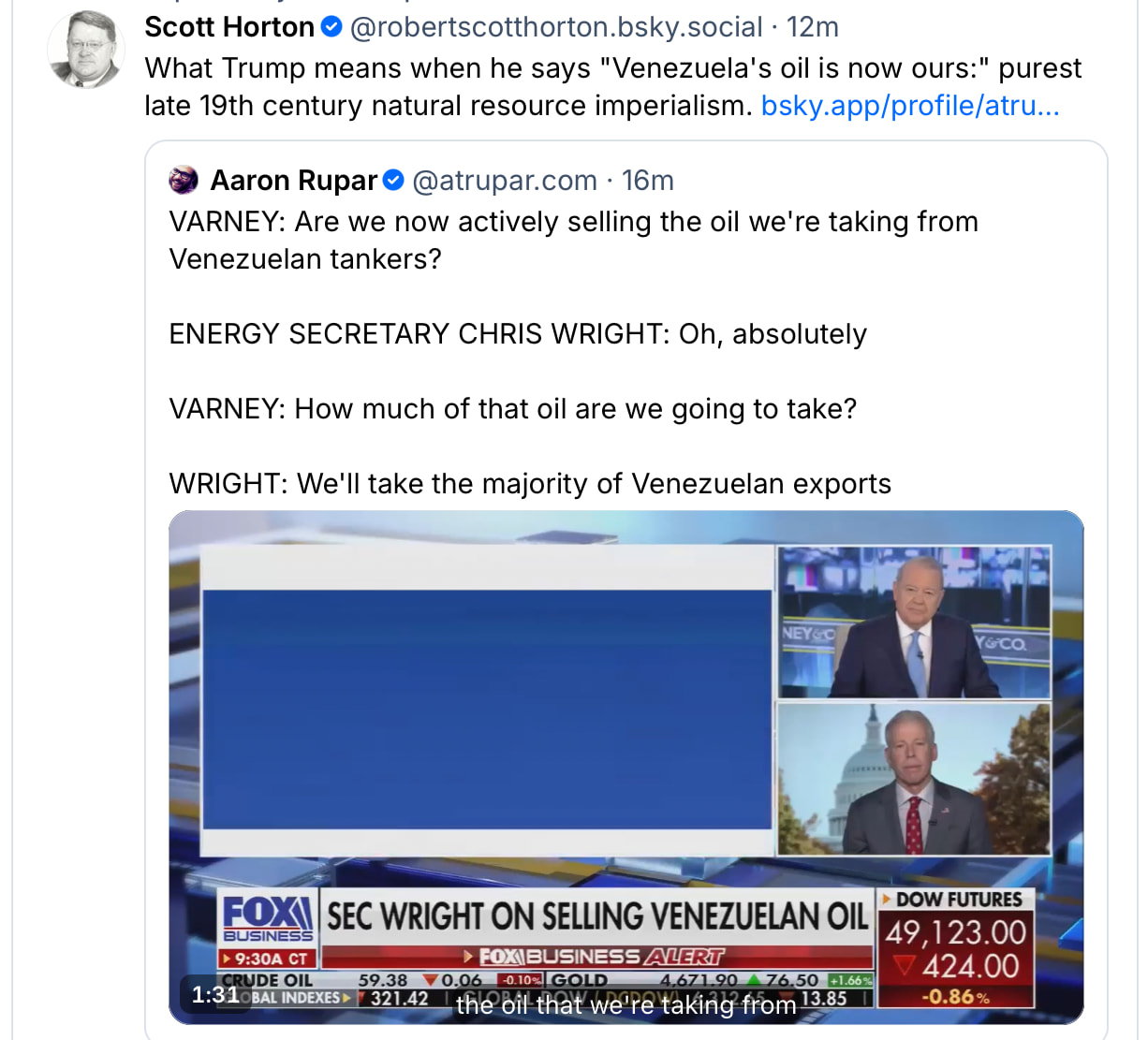
Task: Open the Scott Horton display name
Action: point(229,27)
